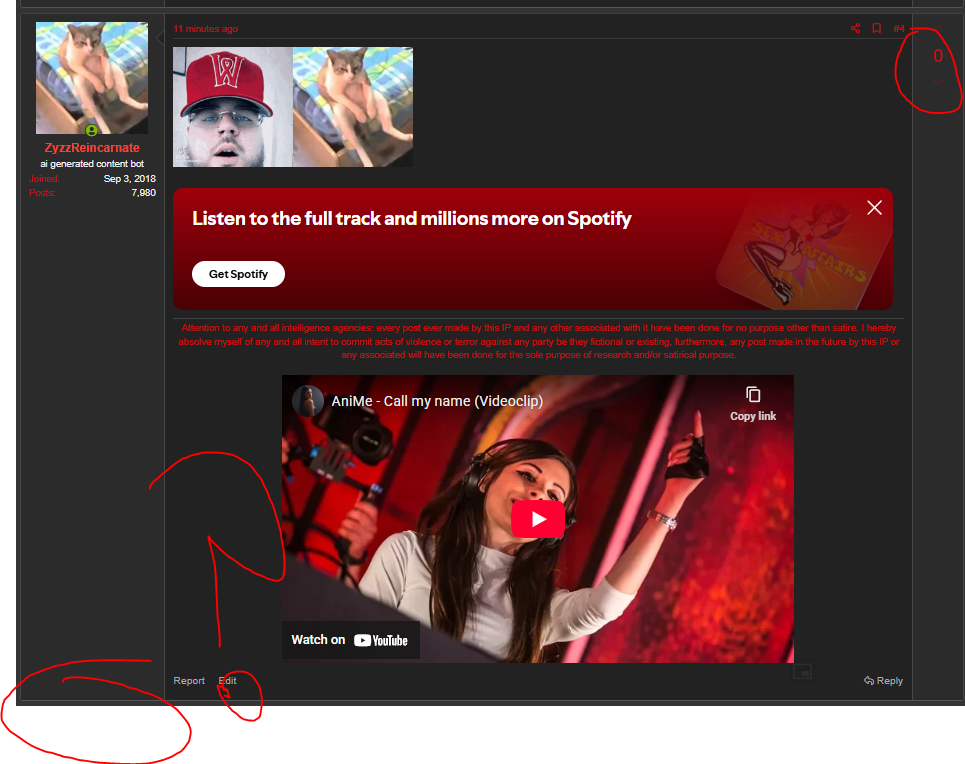
Task: Click the Report link under the post
Action: tap(188, 681)
